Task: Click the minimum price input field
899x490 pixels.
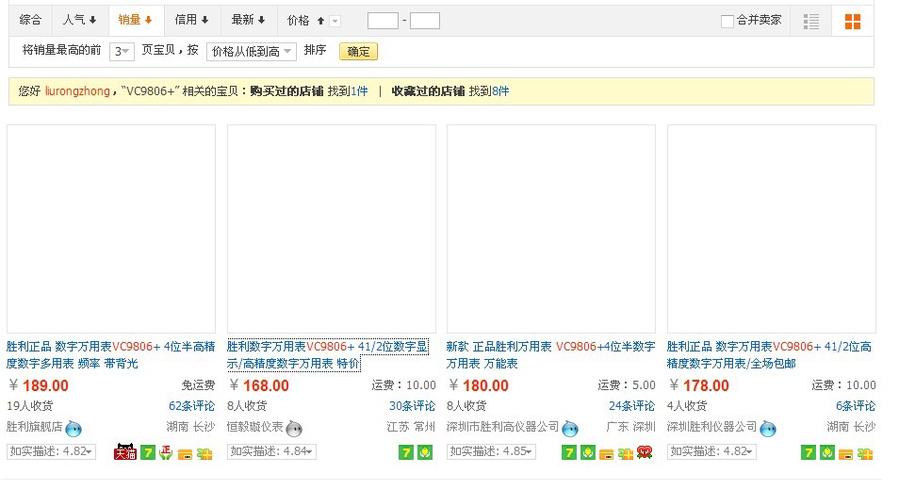Action: [383, 21]
